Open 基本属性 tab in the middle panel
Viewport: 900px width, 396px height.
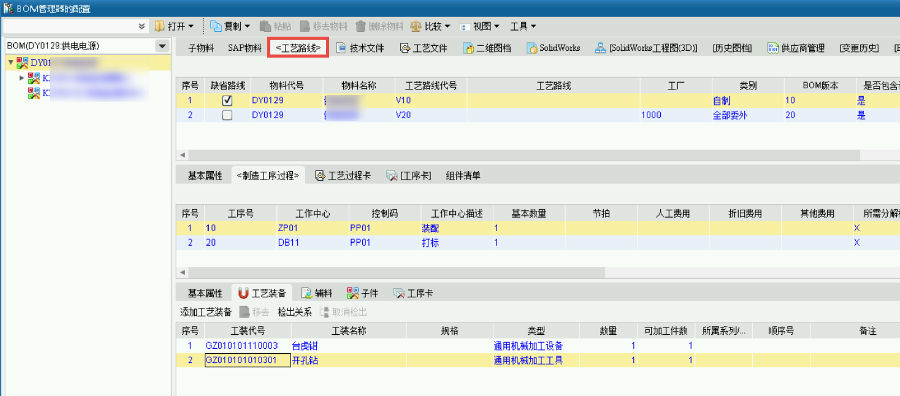click(205, 176)
